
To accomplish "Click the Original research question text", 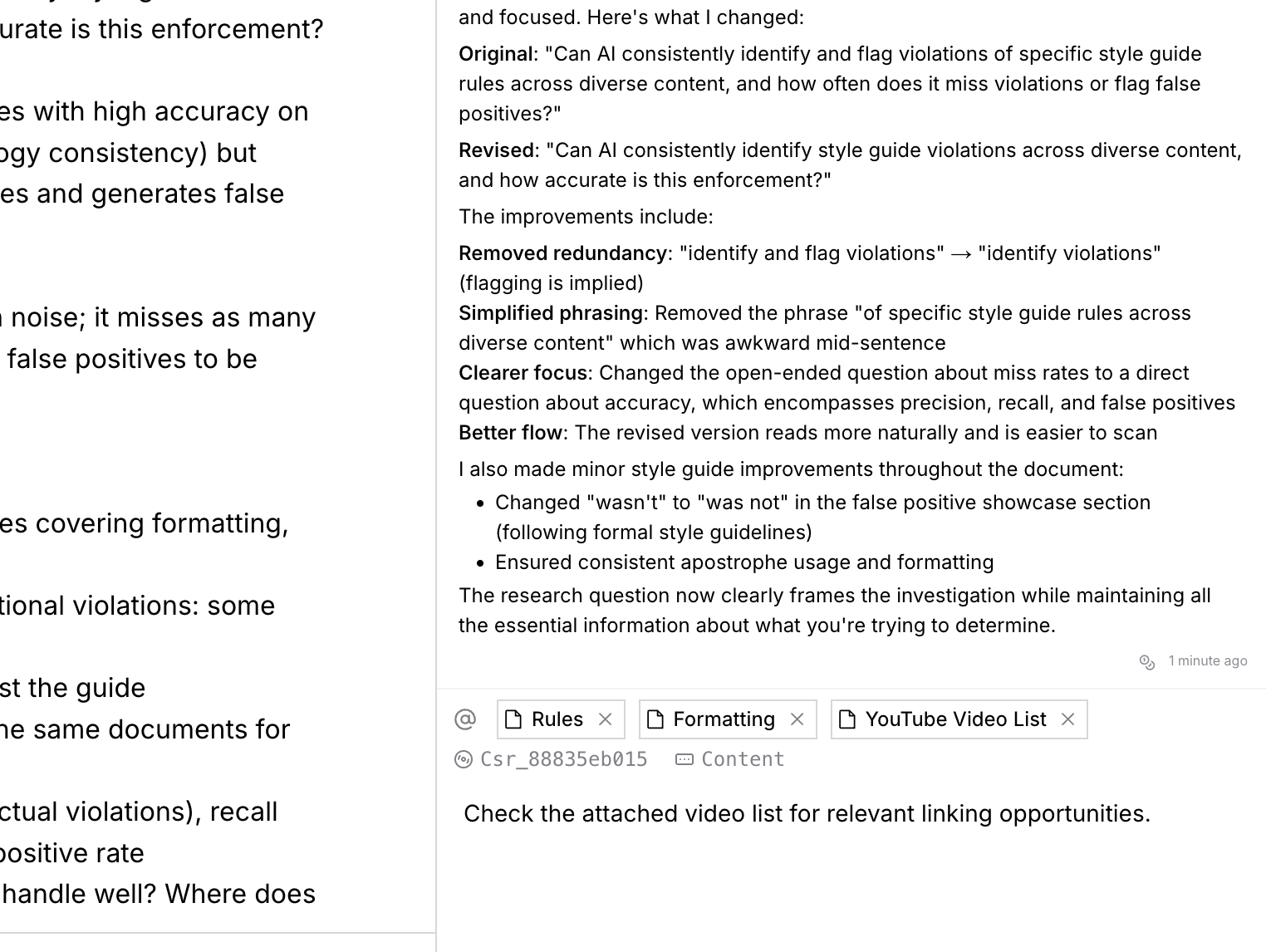I will click(831, 84).
